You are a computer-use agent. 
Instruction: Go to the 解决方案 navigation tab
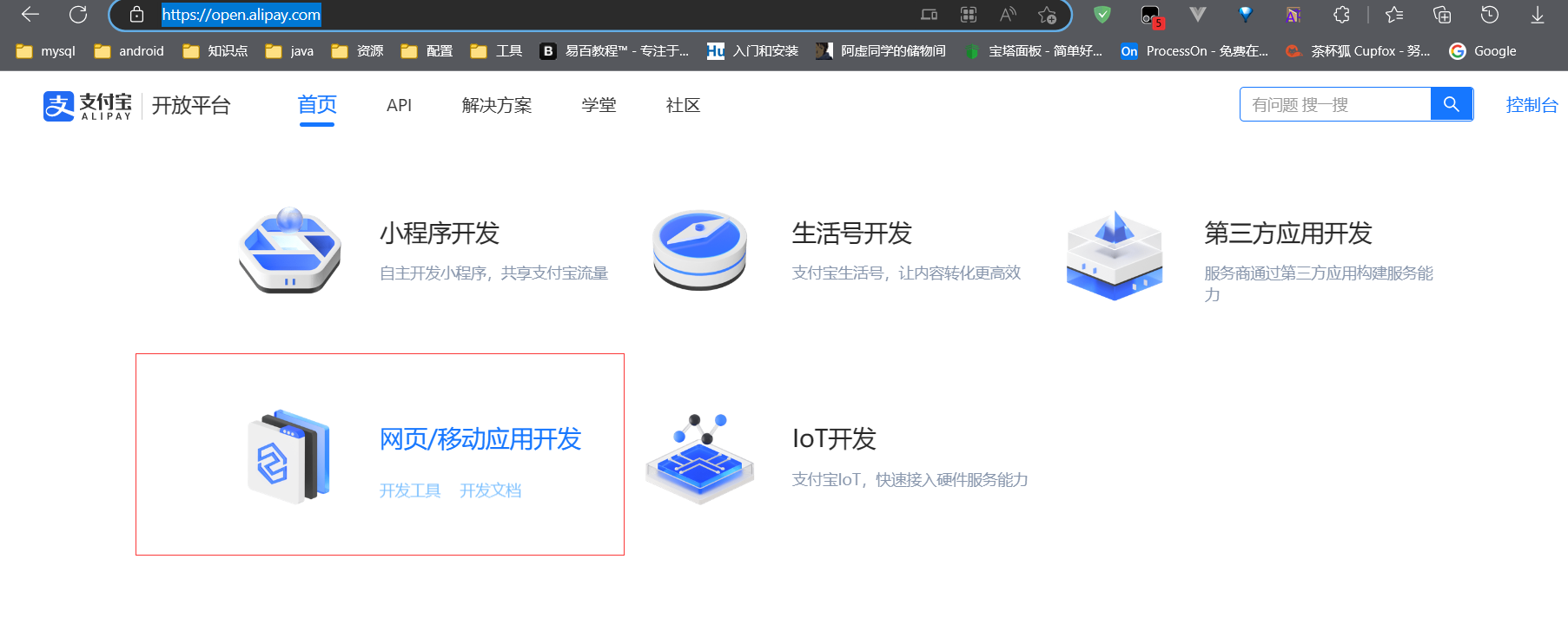click(497, 105)
